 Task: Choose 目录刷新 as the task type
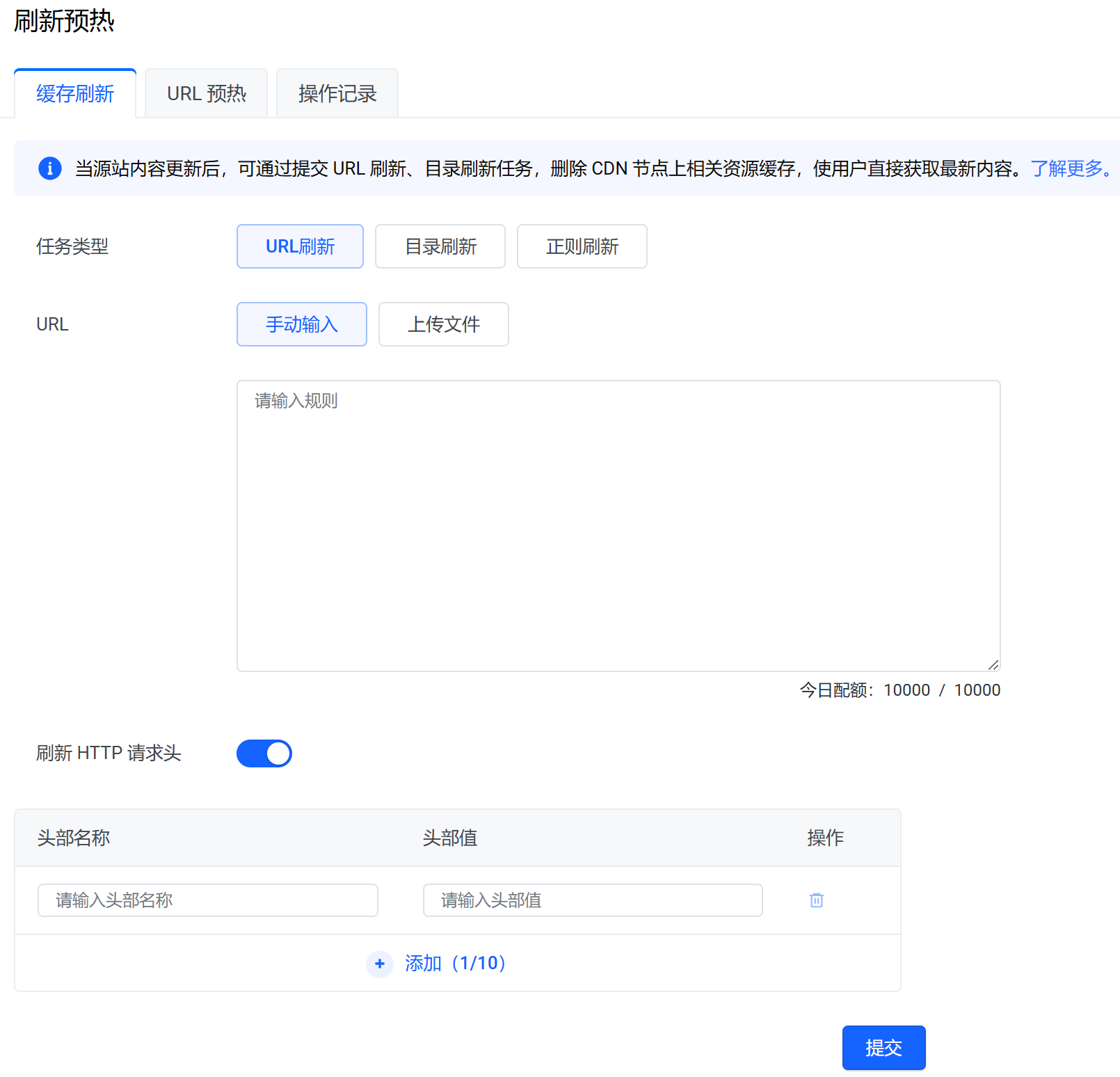[440, 246]
